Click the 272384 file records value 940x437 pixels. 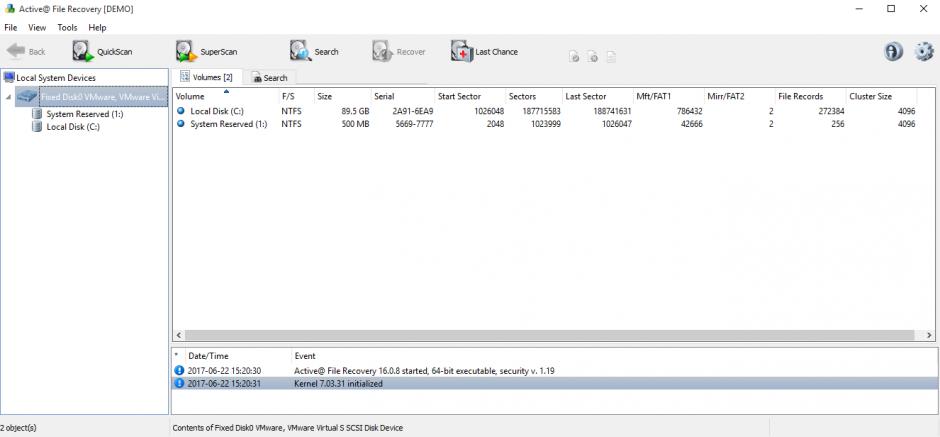tap(830, 111)
